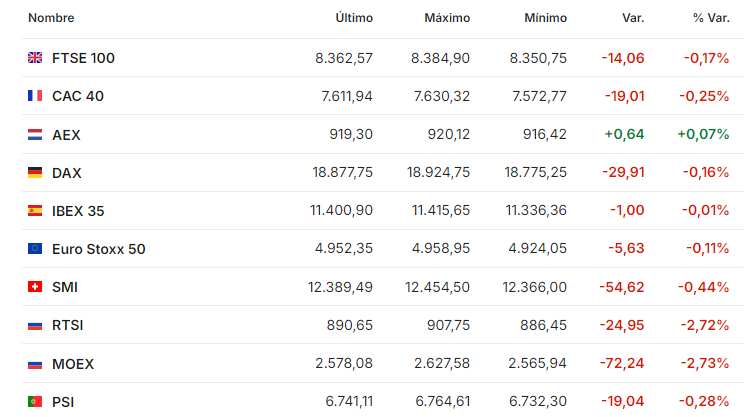Click the French flag beside CAC 40

tap(35, 96)
